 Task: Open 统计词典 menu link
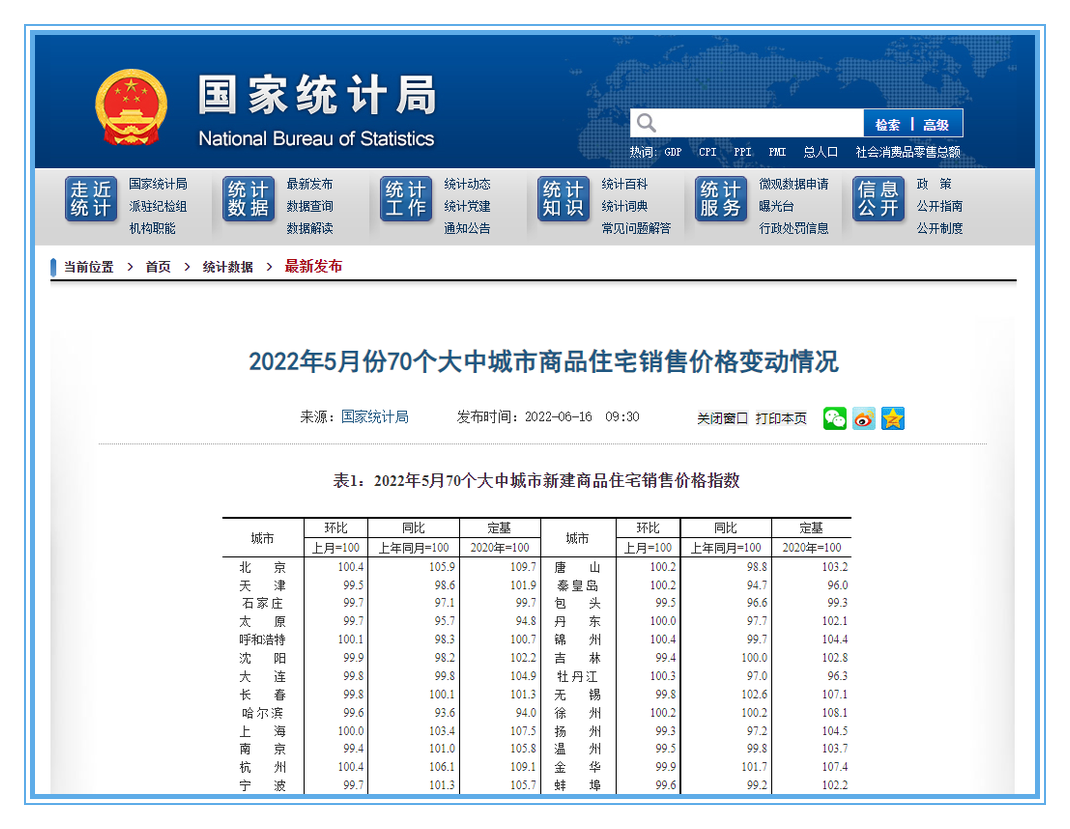(x=625, y=206)
